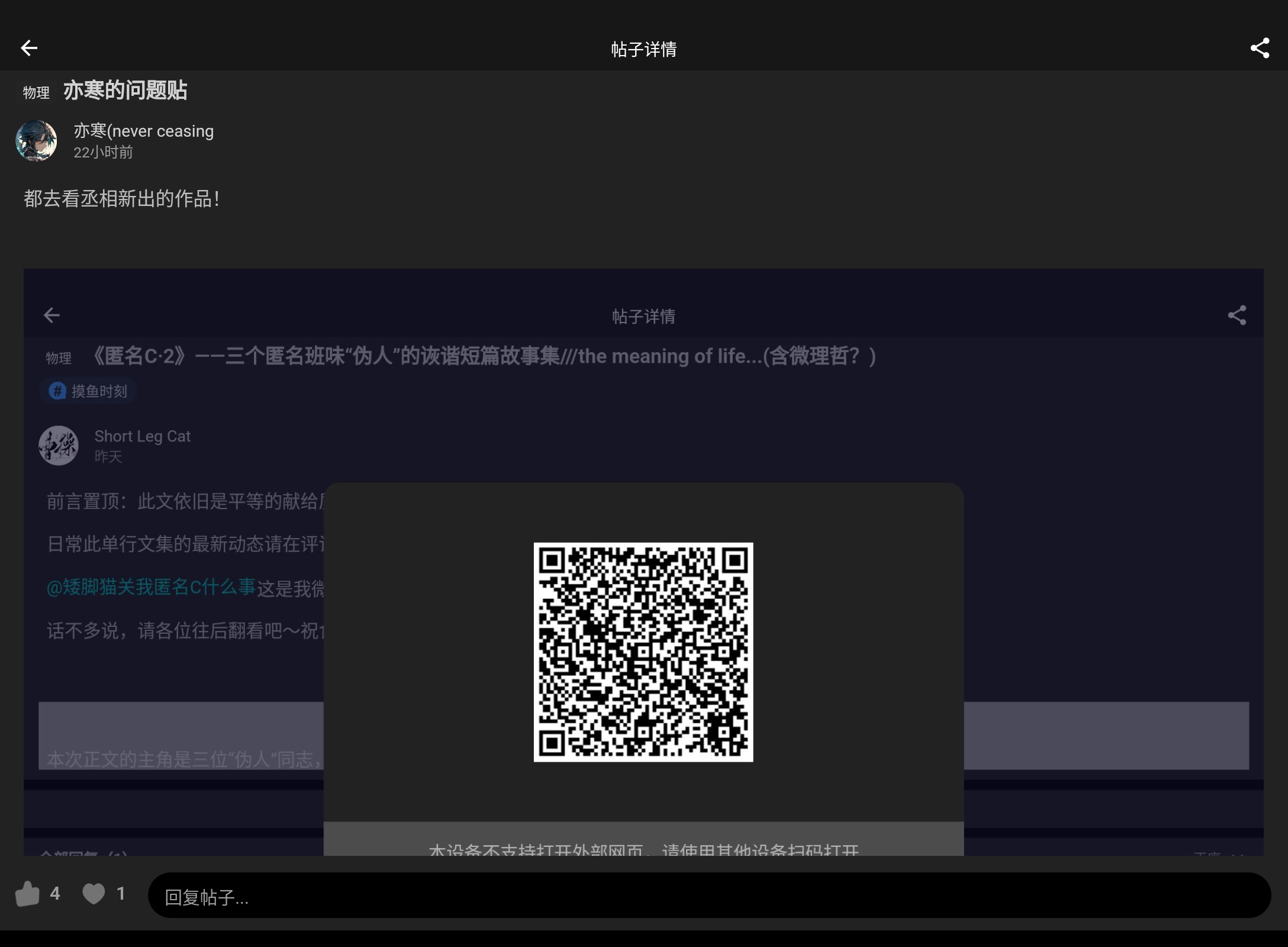Focus the 回复帖子... reply field
Viewport: 1288px width, 947px height.
coord(709,896)
